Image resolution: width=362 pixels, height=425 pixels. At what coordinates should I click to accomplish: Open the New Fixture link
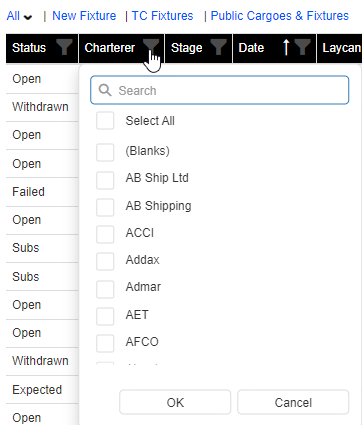(84, 16)
